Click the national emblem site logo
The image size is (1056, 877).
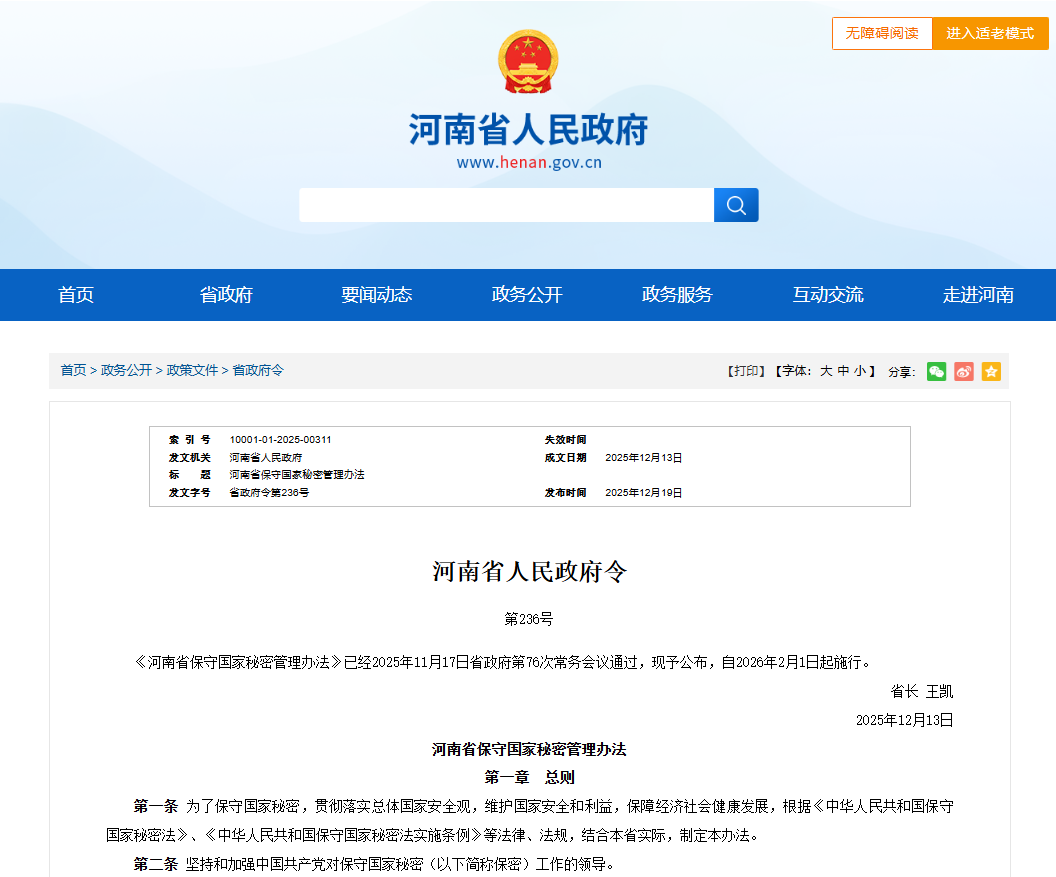click(528, 60)
